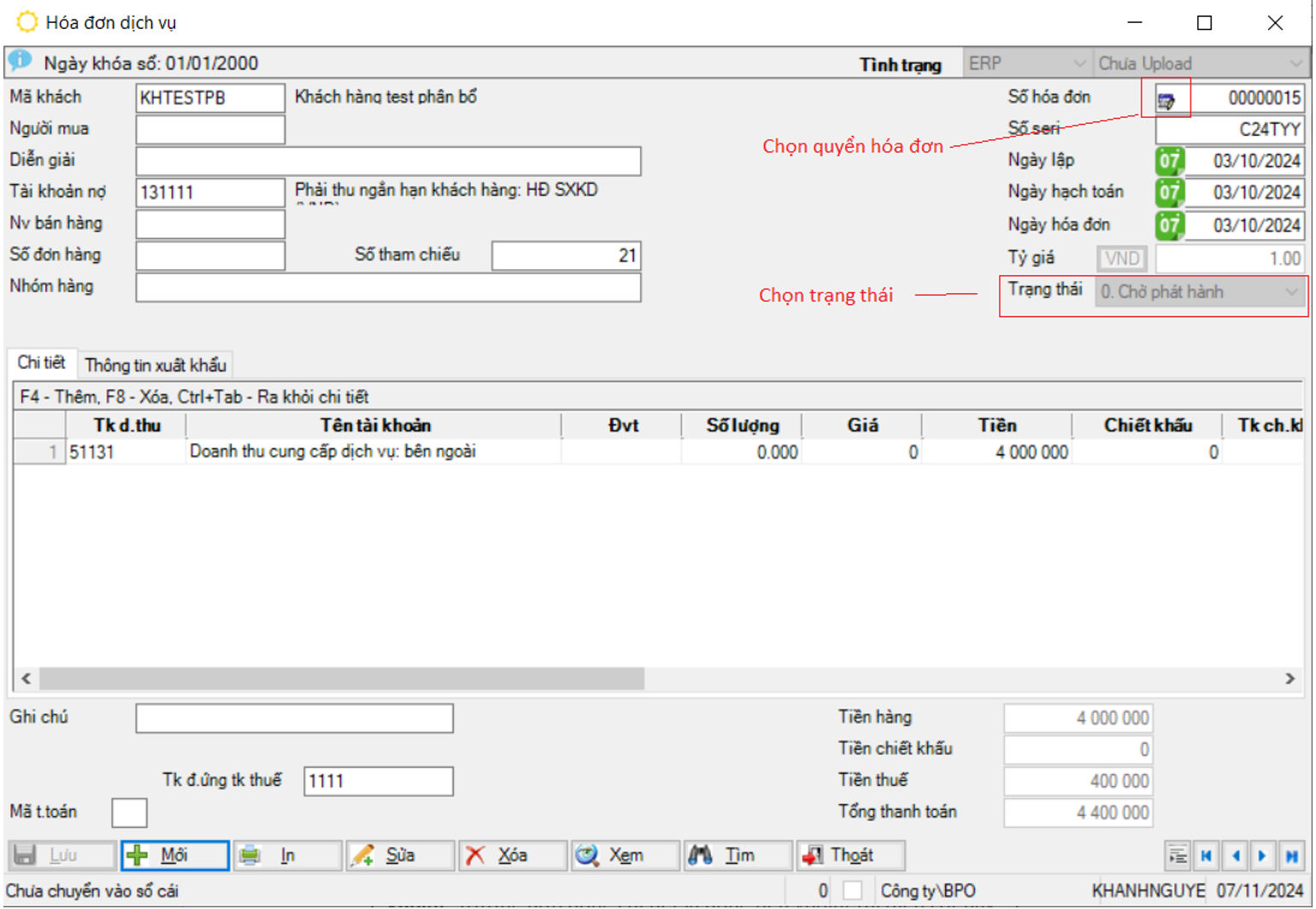Viewport: 1316px width, 909px height.
Task: Go to the next record
Action: pyautogui.click(x=1263, y=855)
